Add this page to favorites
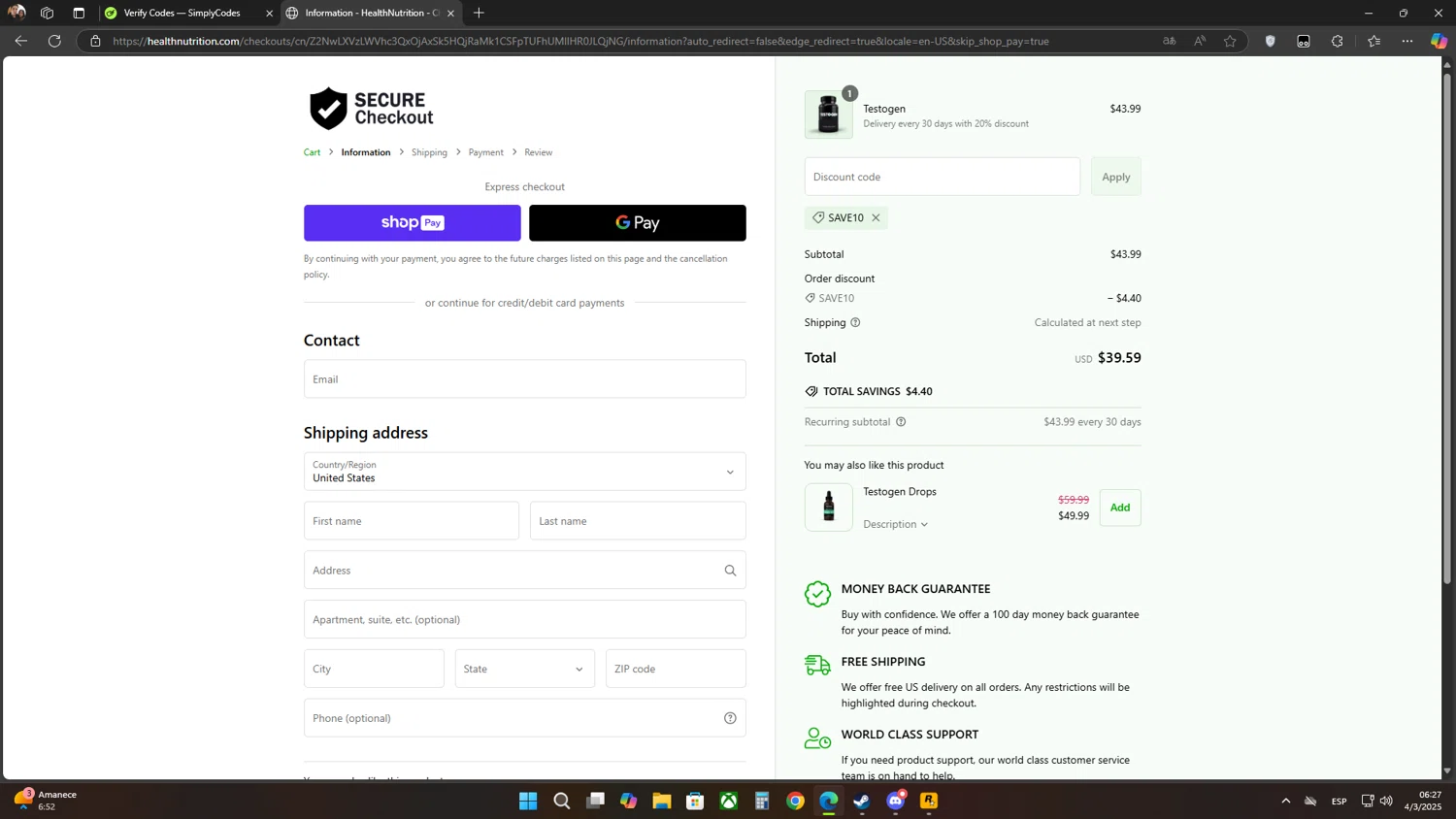Screen dimensions: 1456x819 pyautogui.click(x=1231, y=41)
